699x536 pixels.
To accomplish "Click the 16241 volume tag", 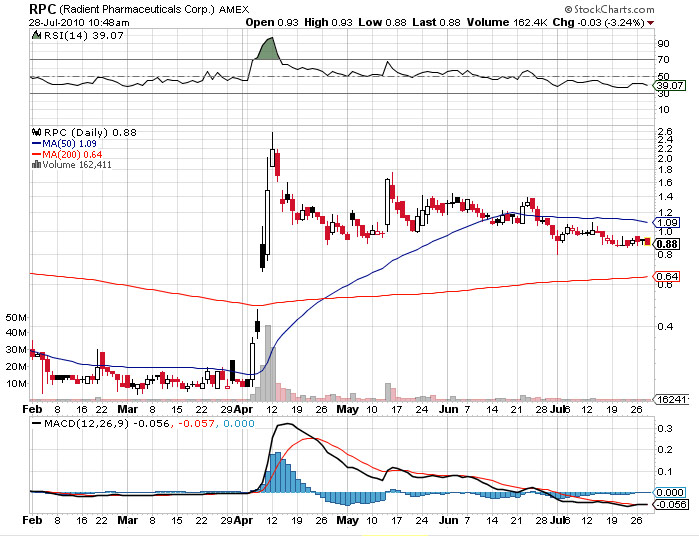I will [x=671, y=399].
